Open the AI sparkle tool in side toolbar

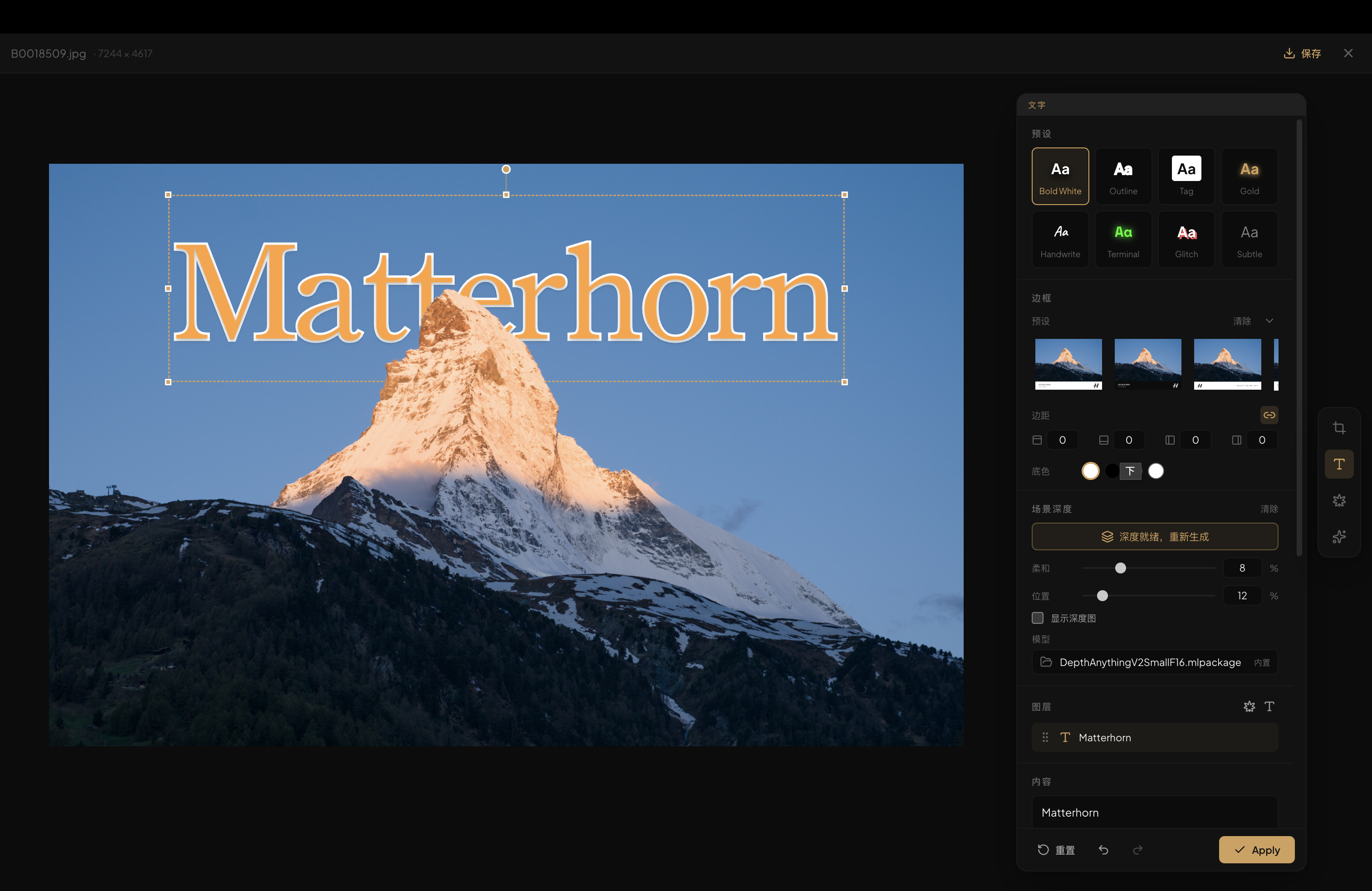pyautogui.click(x=1338, y=537)
